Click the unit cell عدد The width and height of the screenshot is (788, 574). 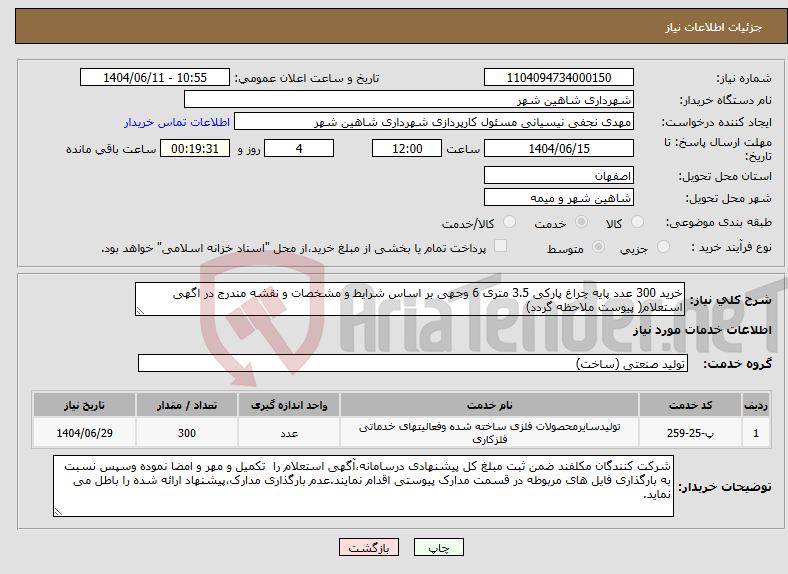pos(289,432)
